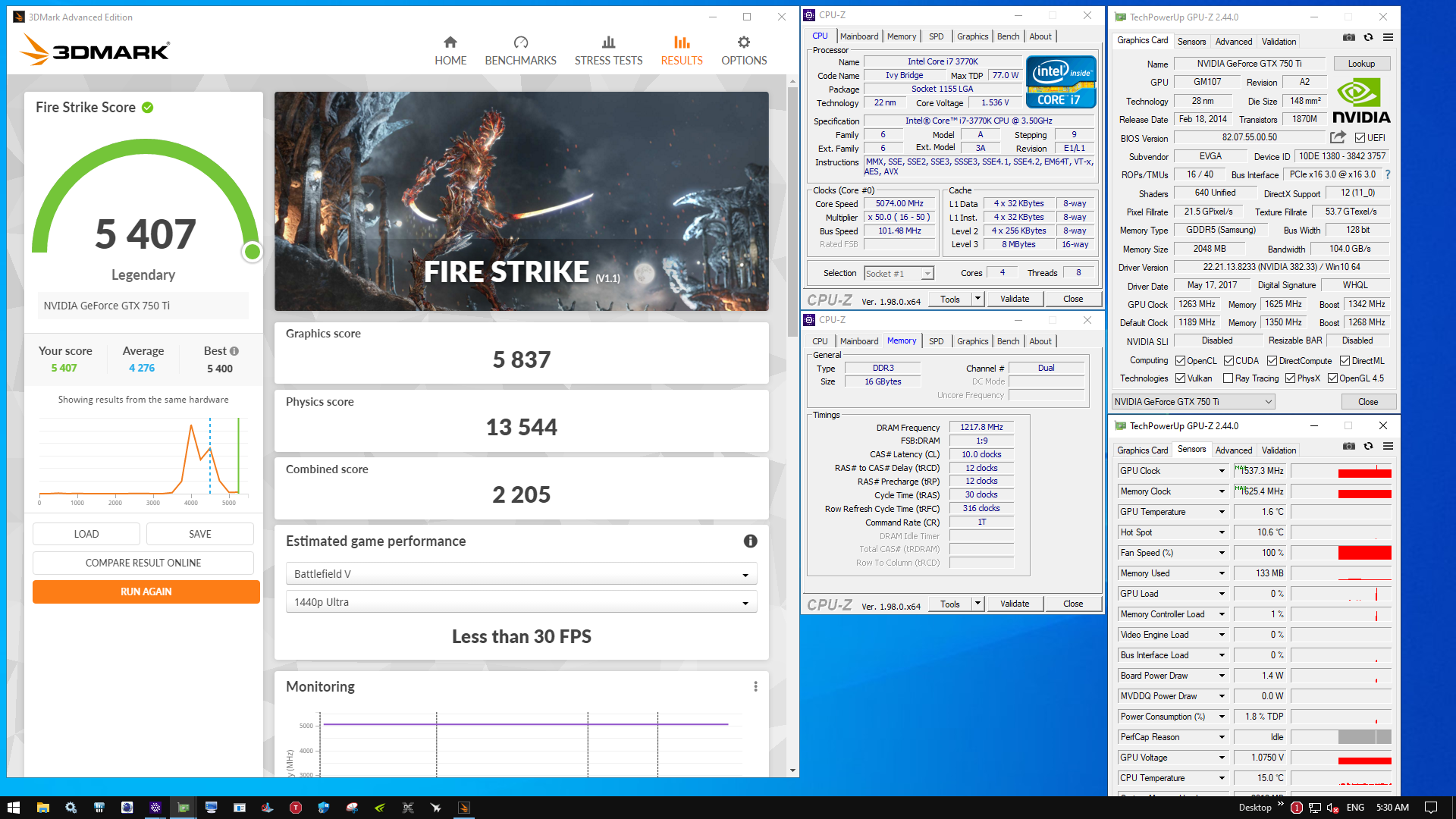Screen dimensions: 1456x819
Task: Click the Fan Speed red sensor graph bar
Action: tap(1364, 553)
